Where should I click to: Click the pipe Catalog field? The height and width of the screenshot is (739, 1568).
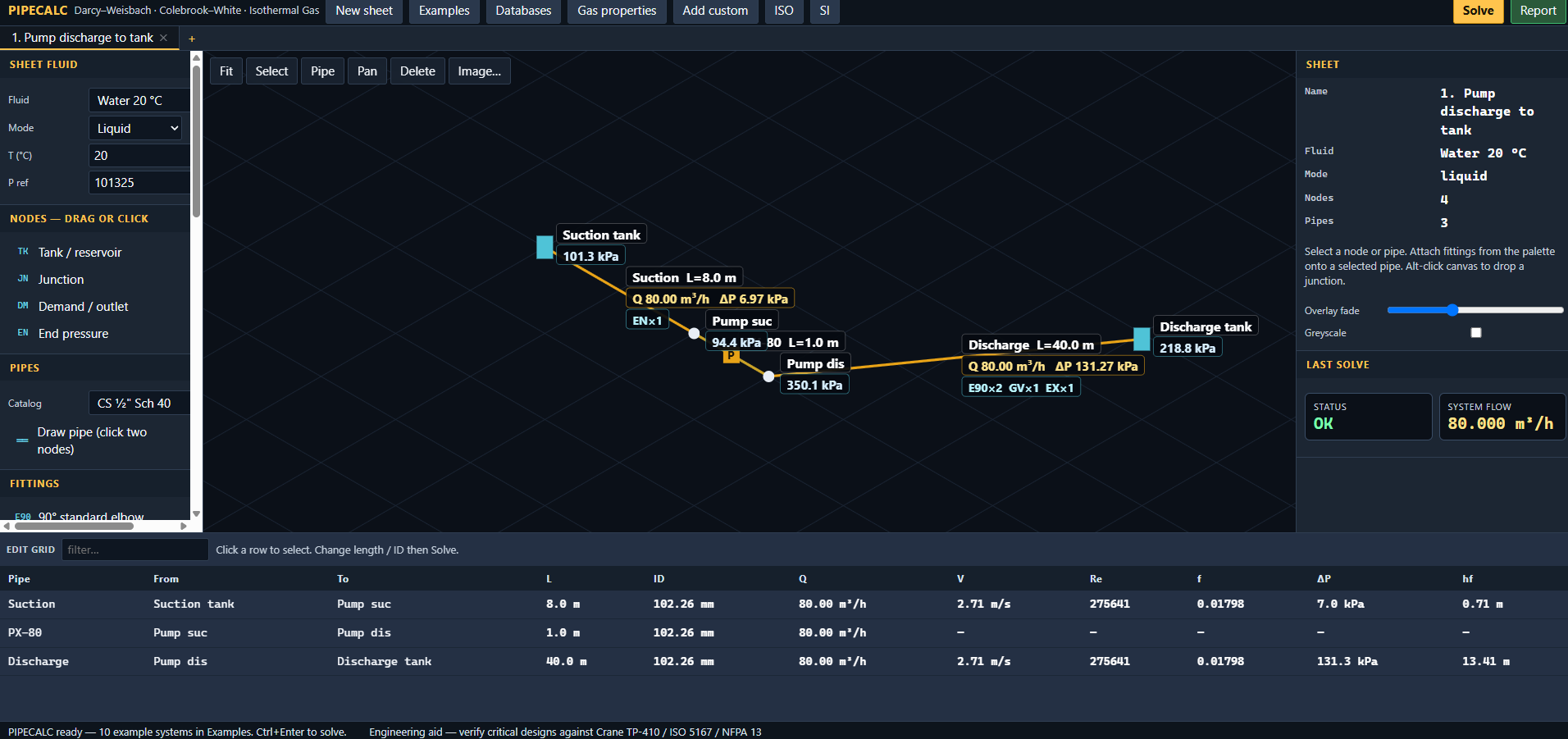pos(139,403)
